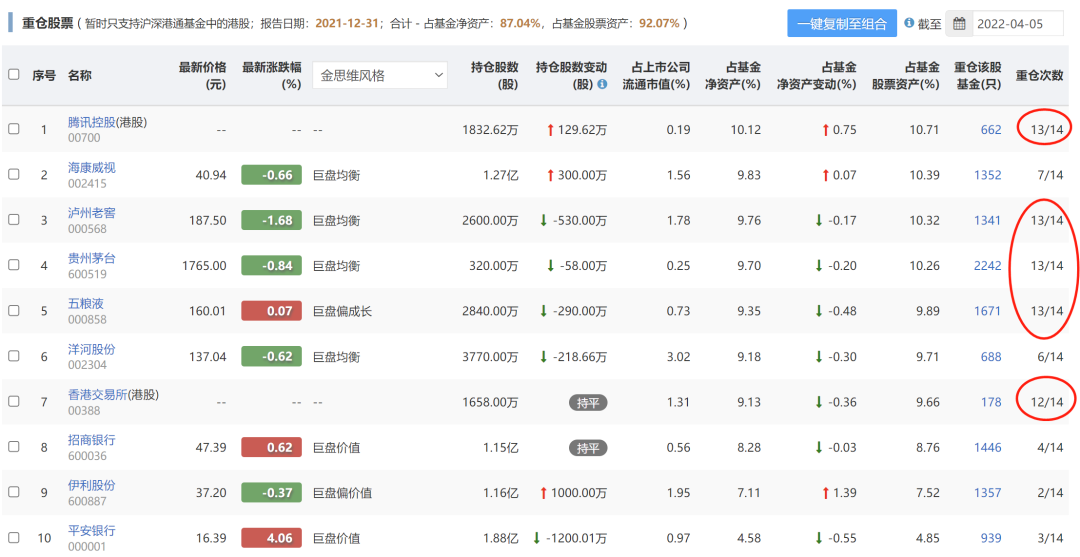Screen dimensions: 1080x557
Task: Check the box for 泸州老窖 row
Action: (x=14, y=220)
